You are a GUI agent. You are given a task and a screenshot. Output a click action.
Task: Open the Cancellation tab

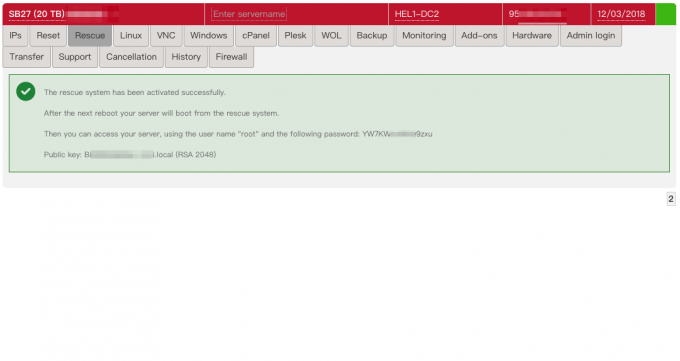(131, 57)
